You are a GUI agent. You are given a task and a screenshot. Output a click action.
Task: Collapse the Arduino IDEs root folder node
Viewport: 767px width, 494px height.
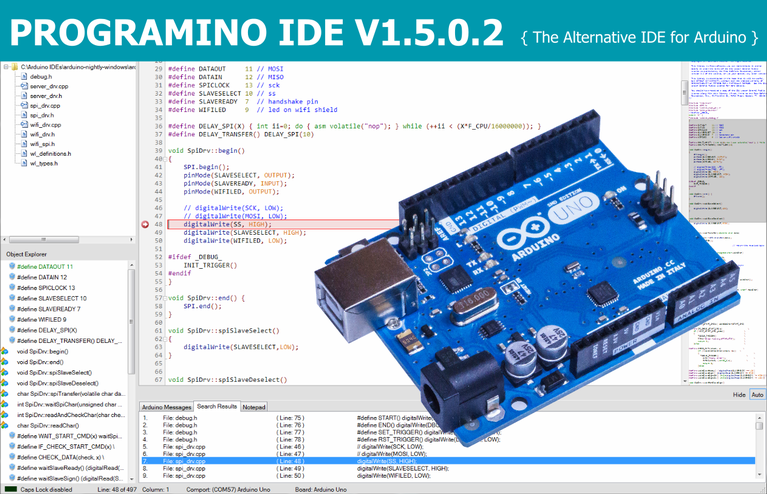coord(6,67)
